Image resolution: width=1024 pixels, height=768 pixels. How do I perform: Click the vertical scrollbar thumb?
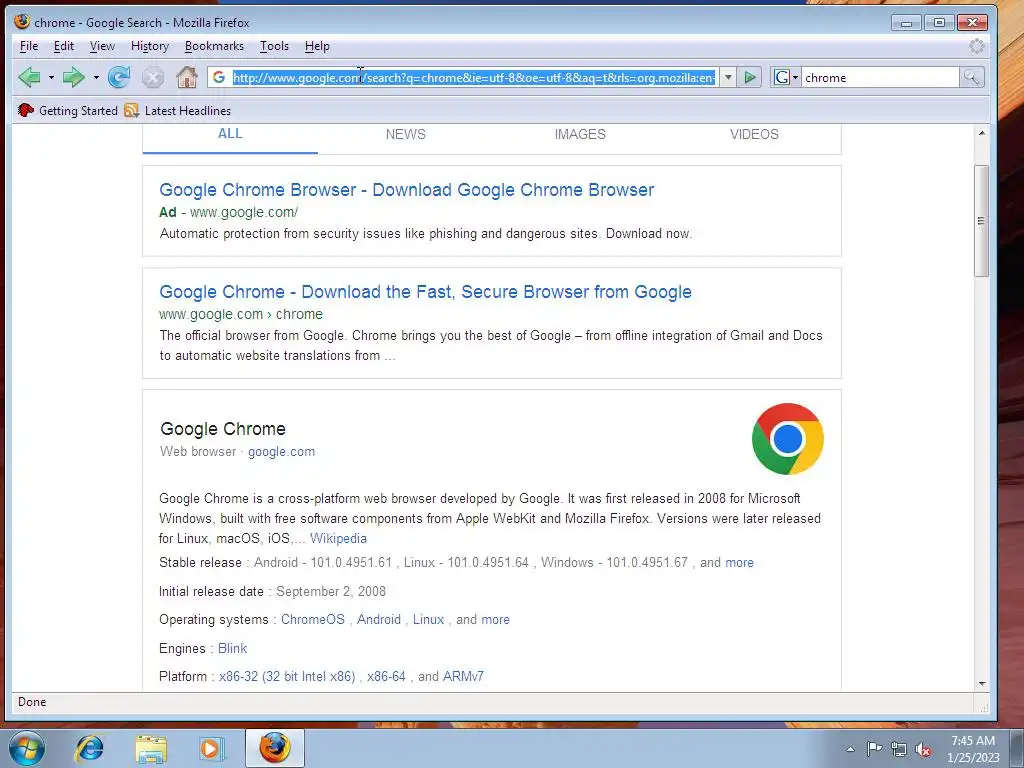pyautogui.click(x=981, y=221)
